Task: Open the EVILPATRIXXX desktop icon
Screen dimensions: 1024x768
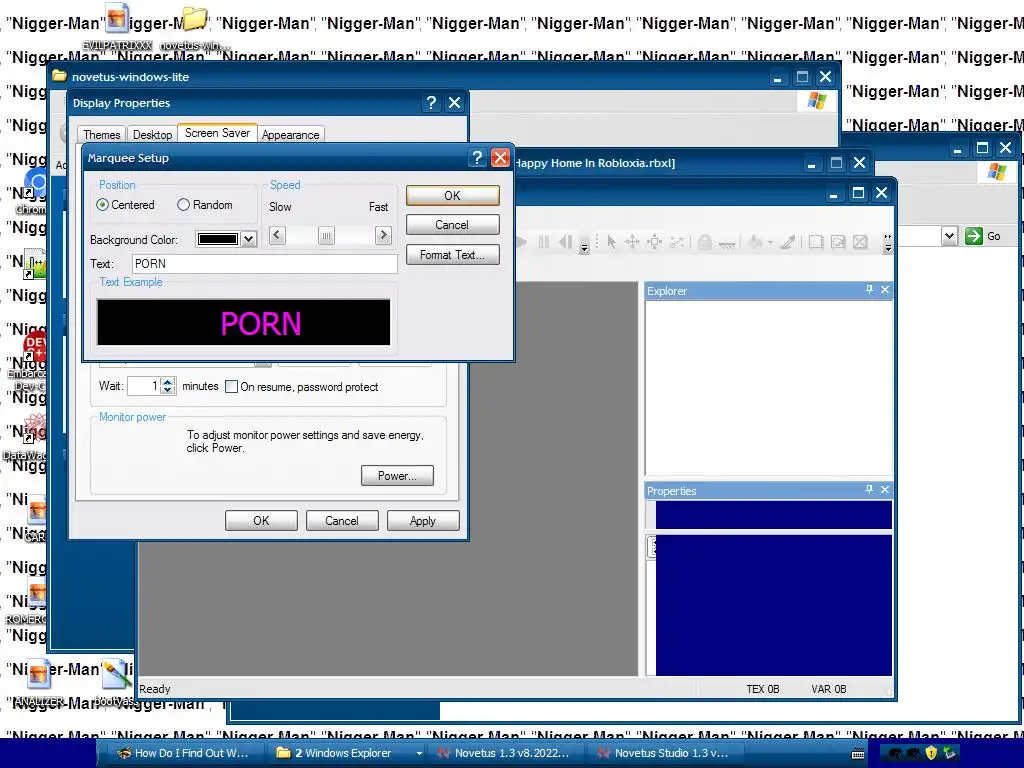Action: tap(118, 26)
